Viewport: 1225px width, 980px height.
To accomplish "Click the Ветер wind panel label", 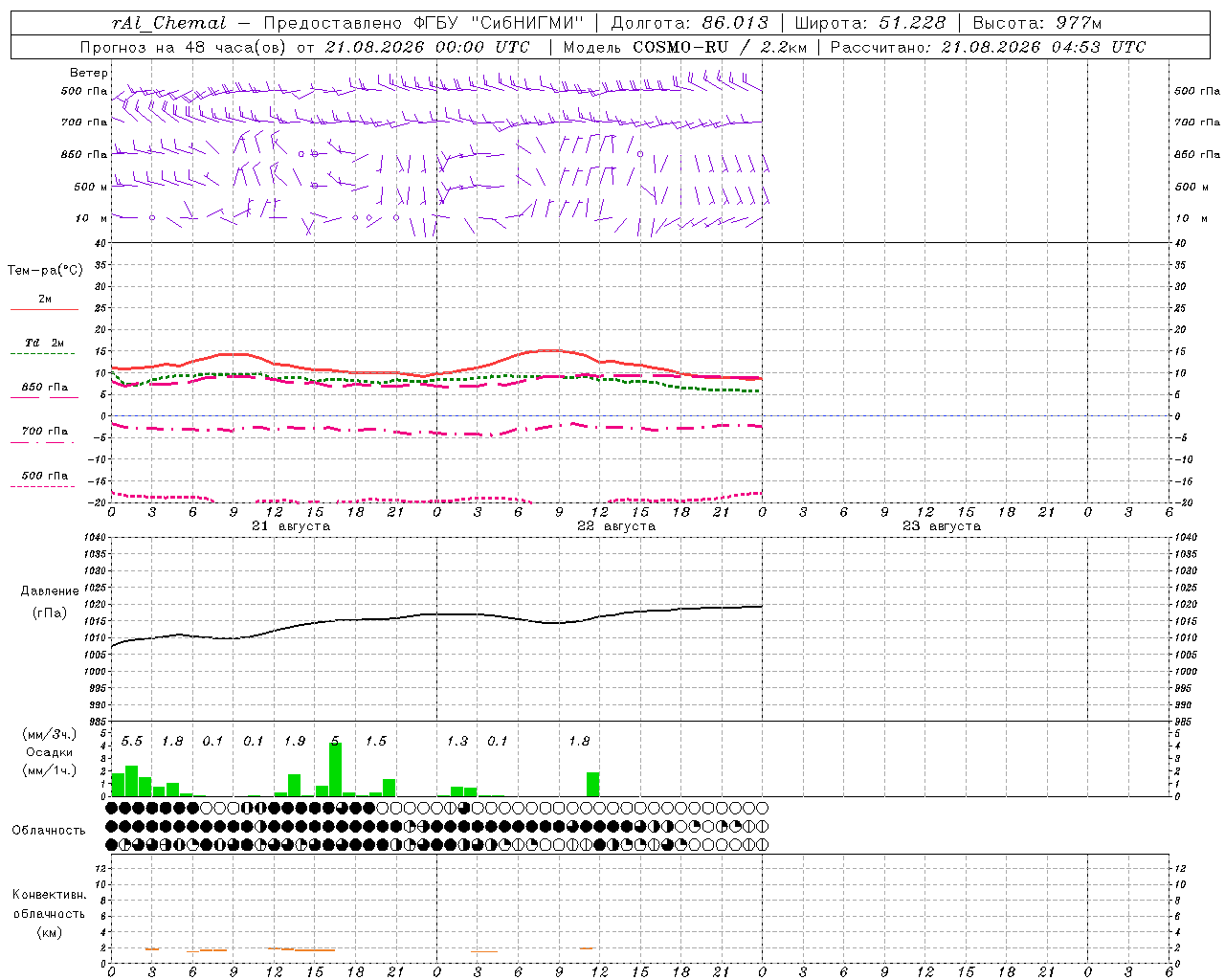I will click(x=88, y=73).
